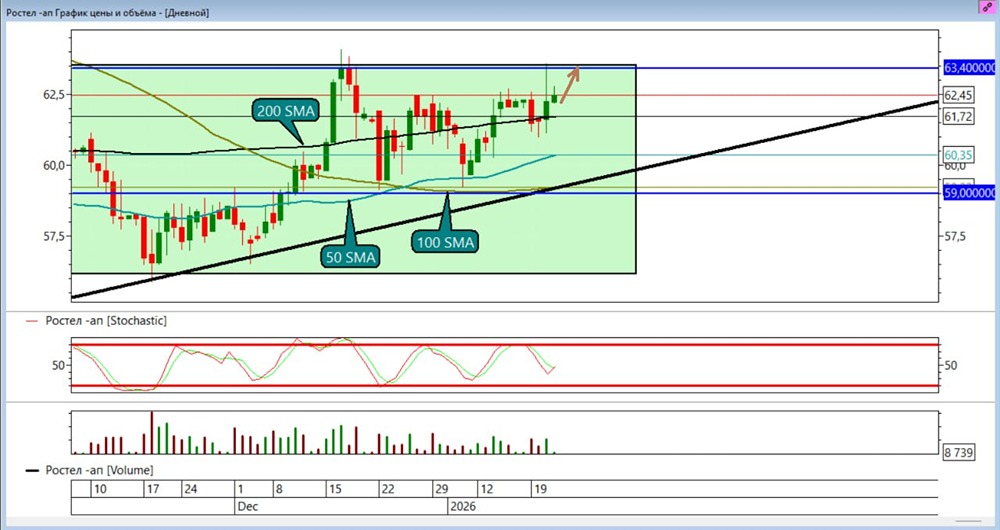The image size is (1000, 530).
Task: Click the pink chain link icon
Action: [987, 8]
